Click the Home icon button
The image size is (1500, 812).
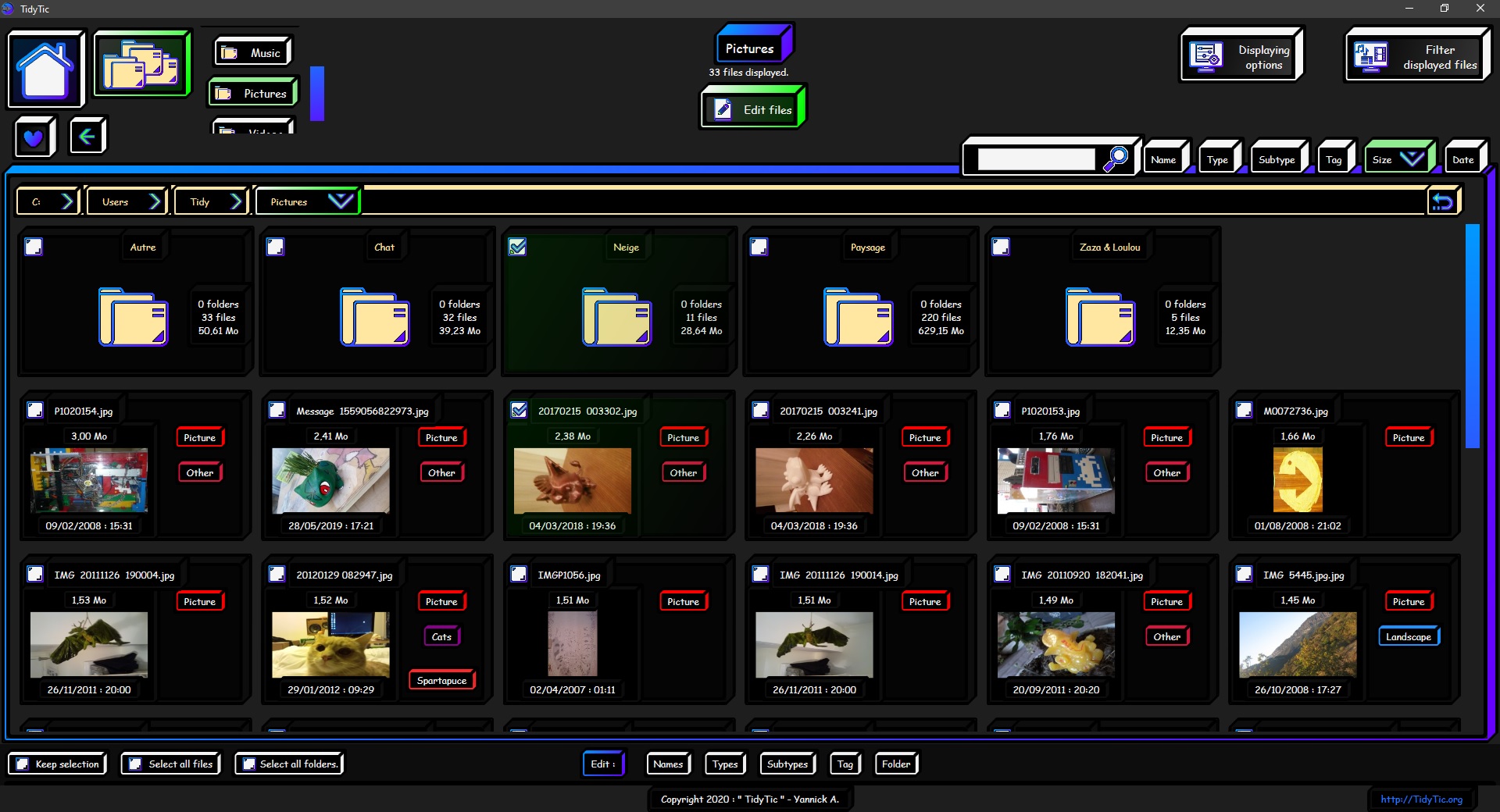(x=45, y=69)
